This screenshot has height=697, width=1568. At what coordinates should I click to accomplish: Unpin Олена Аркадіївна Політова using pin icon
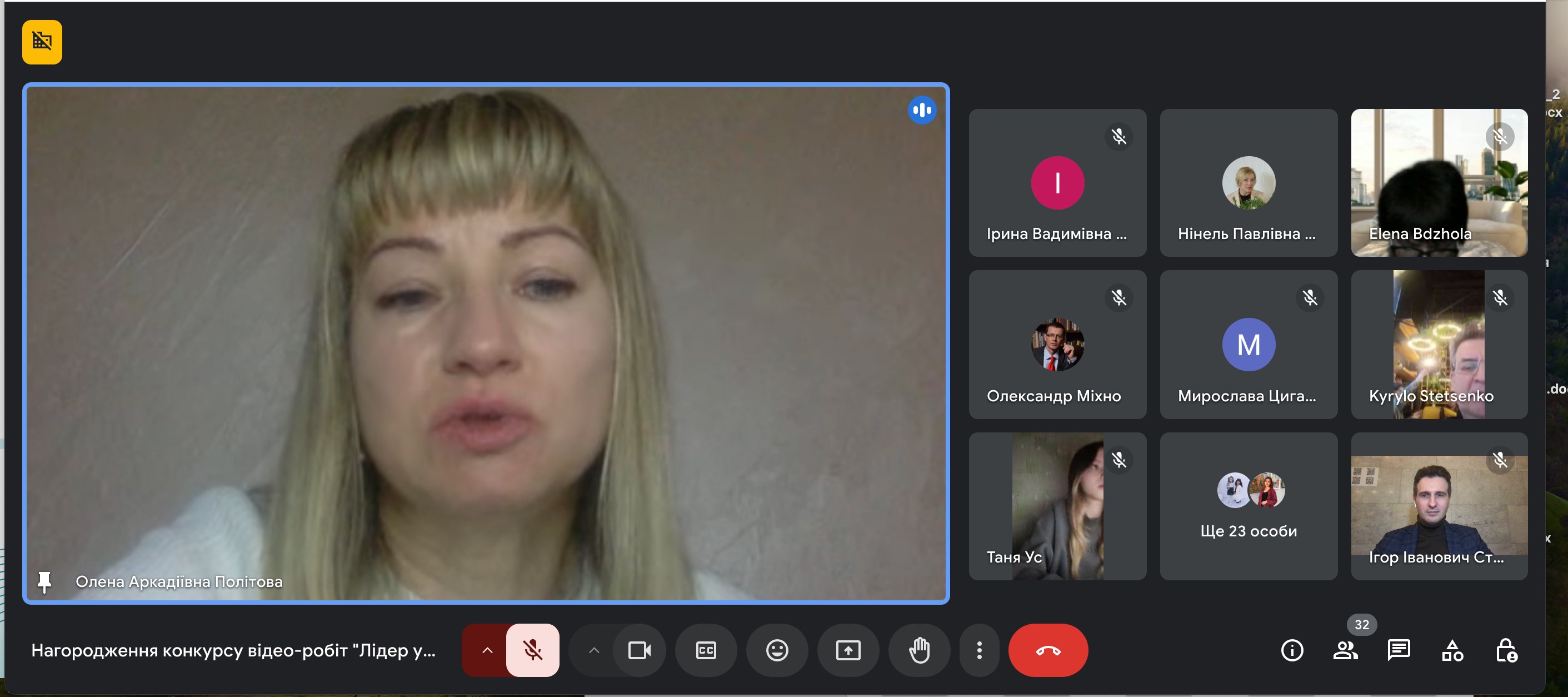[44, 581]
